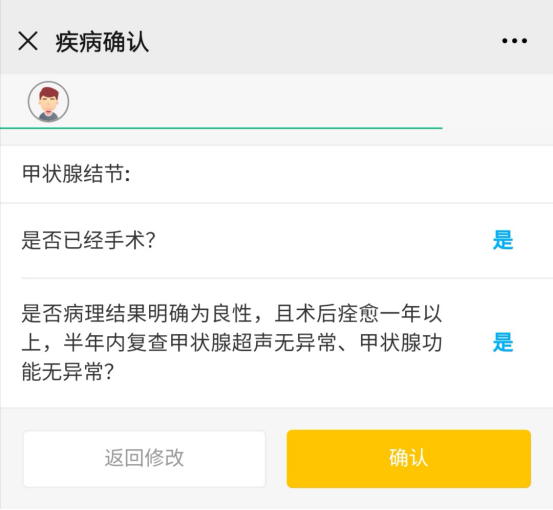Viewport: 553px width, 510px height.
Task: Toggle the 是 answer for the pathology question
Action: [503, 342]
